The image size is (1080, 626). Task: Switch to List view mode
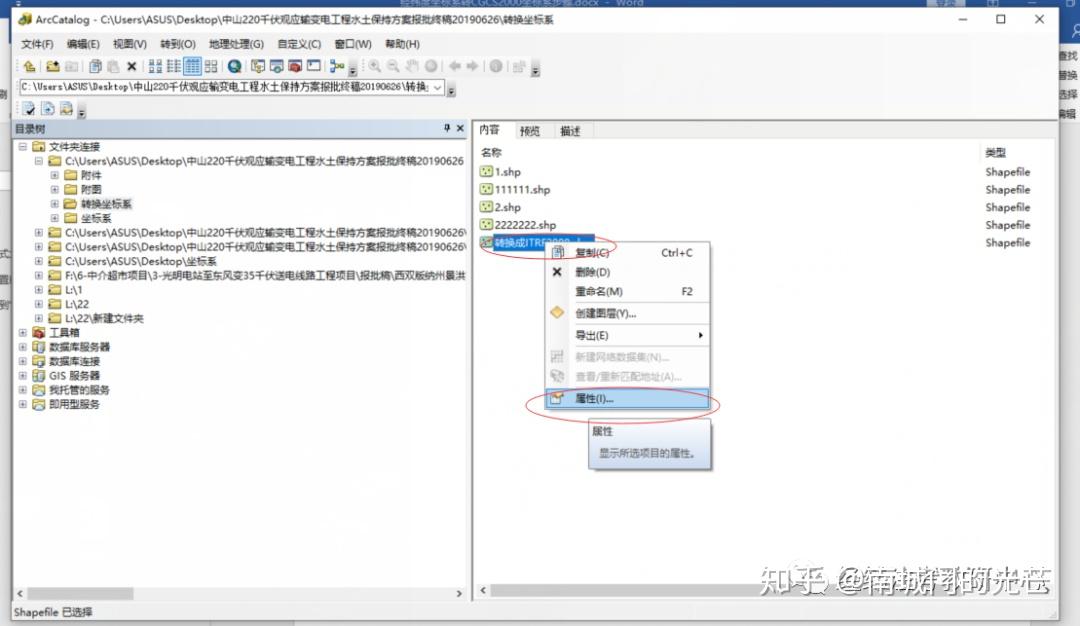(174, 66)
